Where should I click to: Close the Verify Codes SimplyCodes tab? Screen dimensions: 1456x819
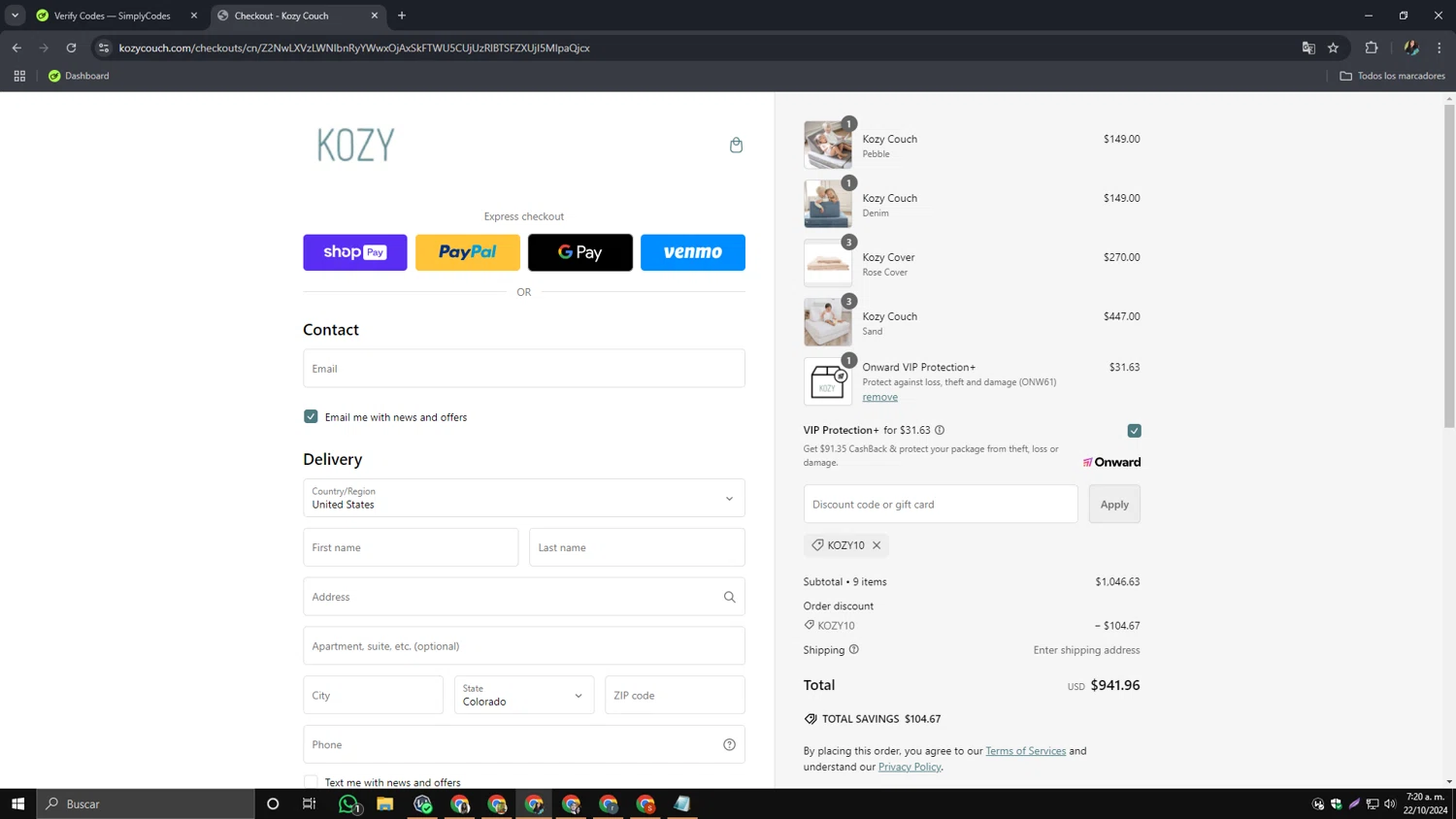tap(194, 16)
